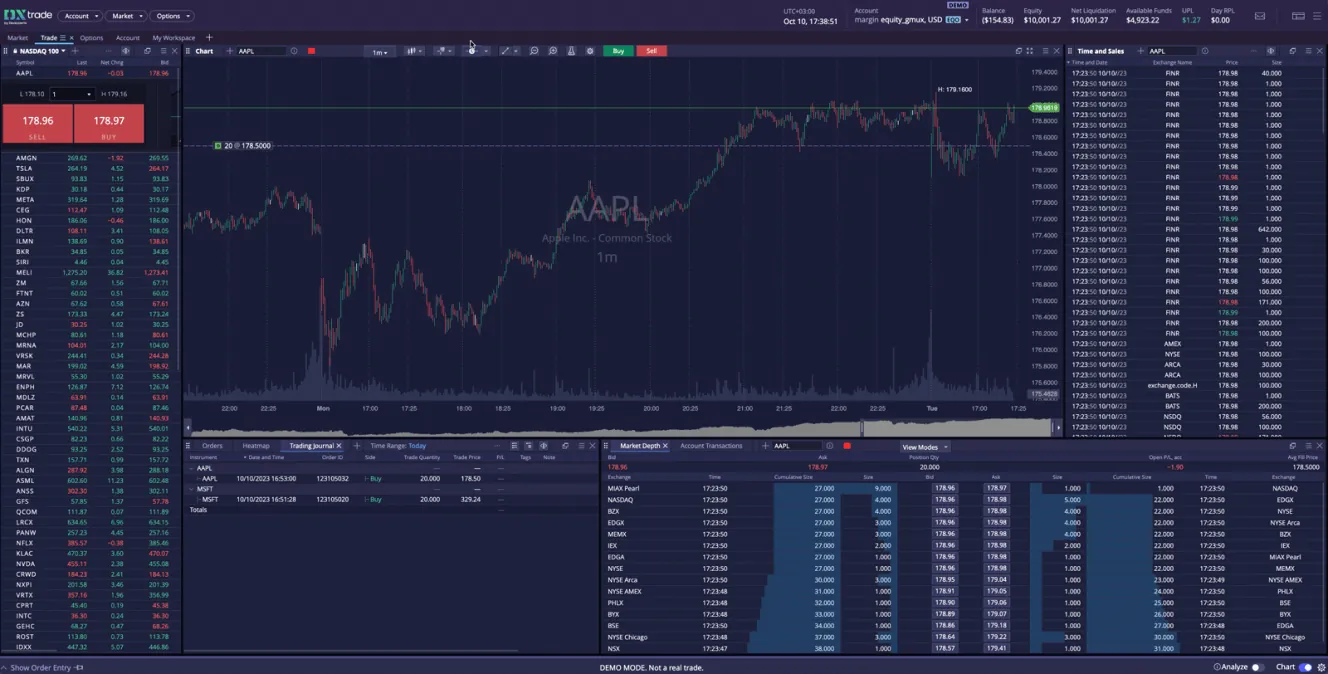The height and width of the screenshot is (674, 1328).
Task: Detach the Chart panel into a window
Action: [1019, 51]
